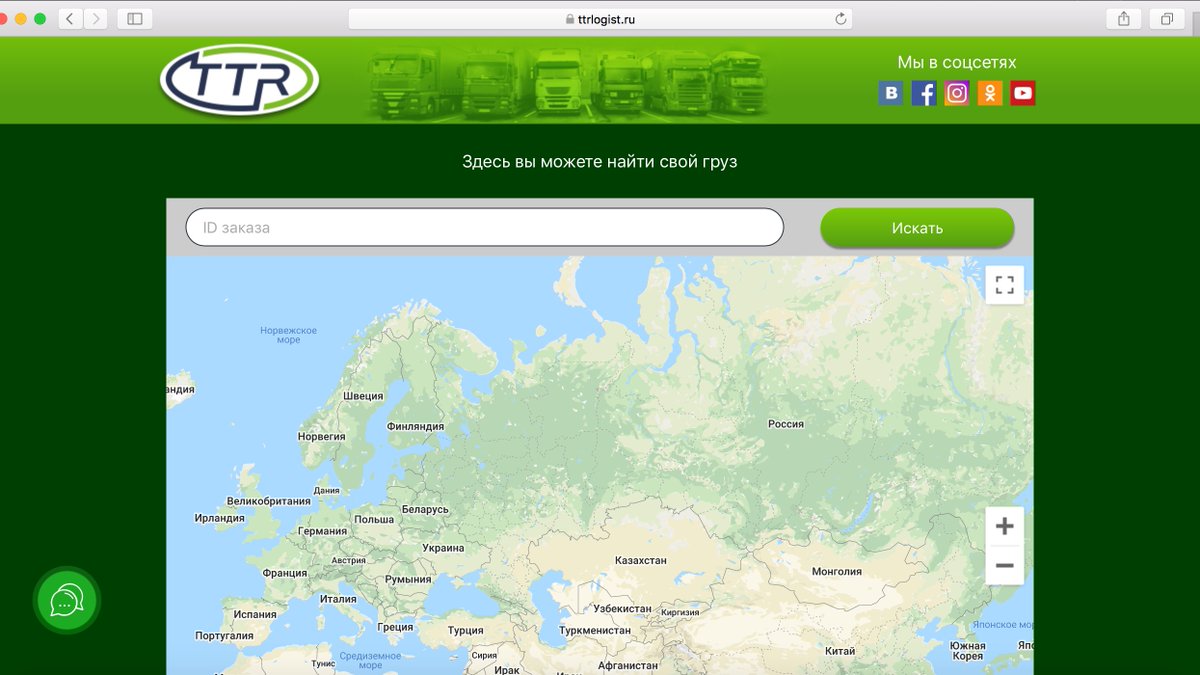Reload the page in Safari
Image resolution: width=1200 pixels, height=675 pixels.
[x=840, y=18]
